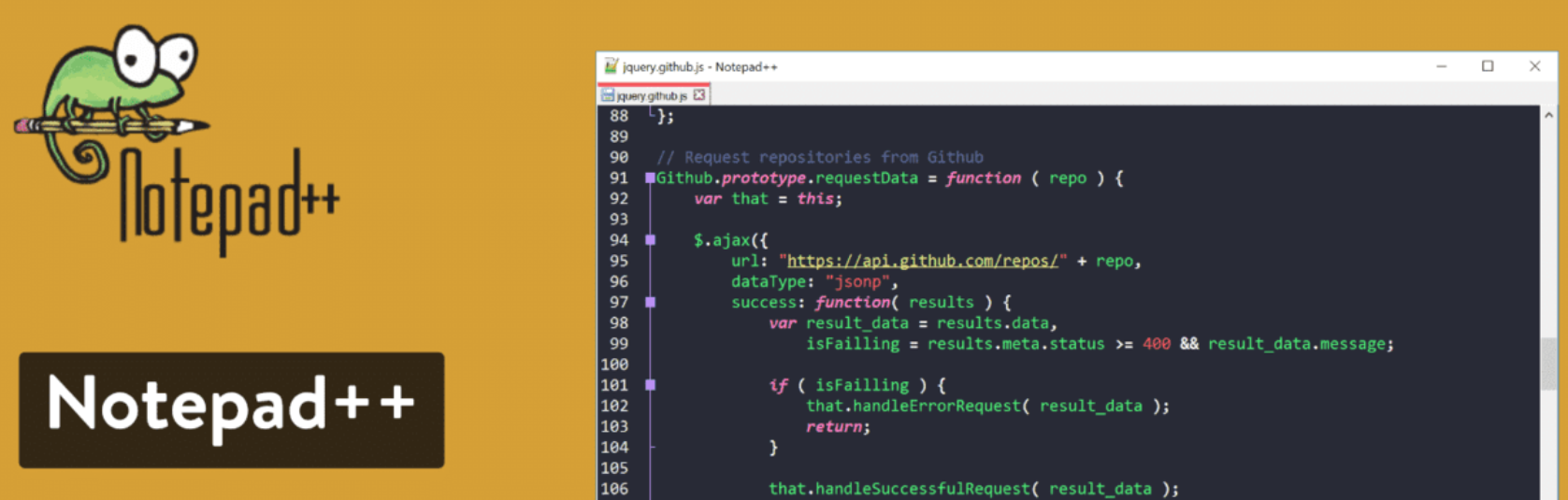Click "isFailling" on line 99

[853, 344]
